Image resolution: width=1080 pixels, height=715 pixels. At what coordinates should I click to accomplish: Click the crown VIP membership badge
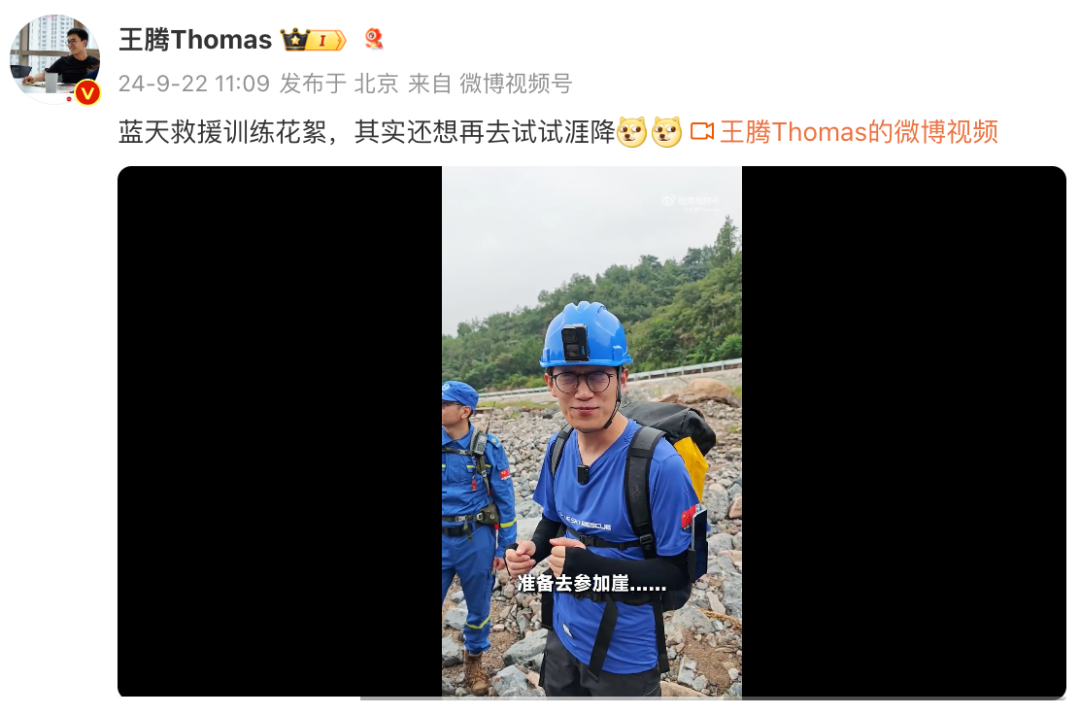click(x=313, y=40)
